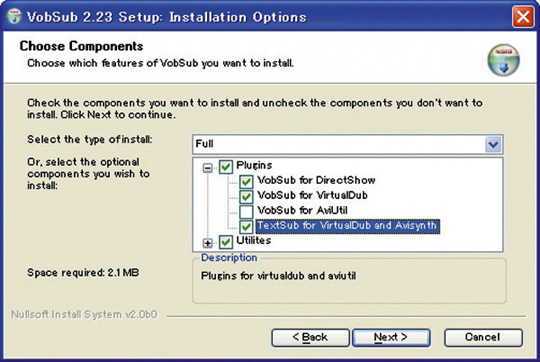Click the Next button
This screenshot has height=362, width=540.
coord(391,337)
